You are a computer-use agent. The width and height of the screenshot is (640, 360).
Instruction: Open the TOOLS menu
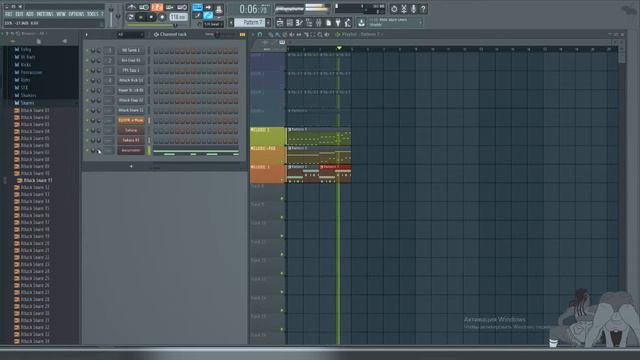tap(92, 14)
